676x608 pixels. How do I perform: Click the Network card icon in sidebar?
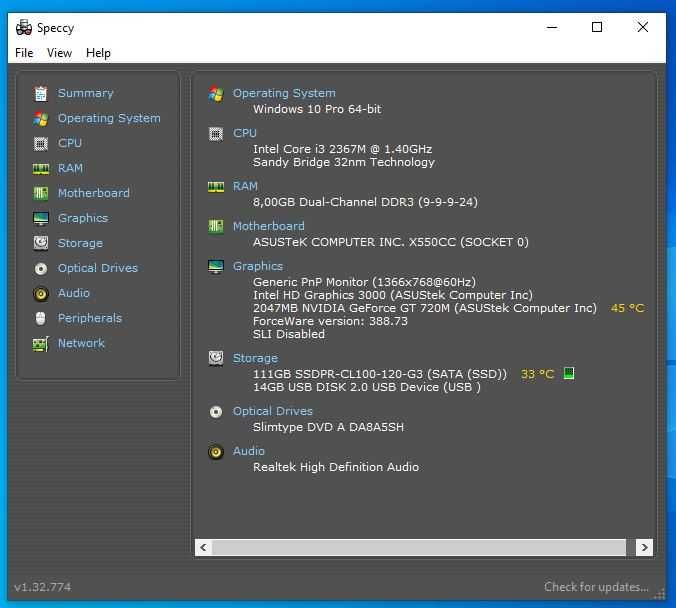point(41,344)
